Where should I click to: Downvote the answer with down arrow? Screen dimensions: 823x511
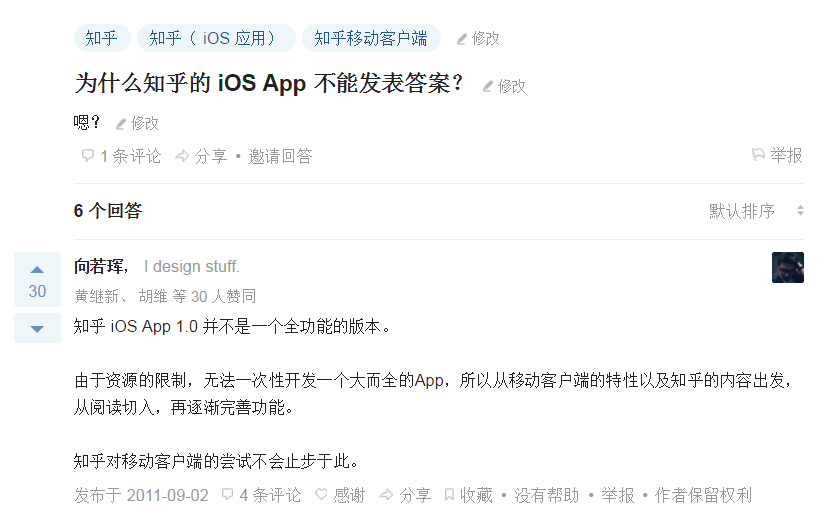pyautogui.click(x=37, y=328)
